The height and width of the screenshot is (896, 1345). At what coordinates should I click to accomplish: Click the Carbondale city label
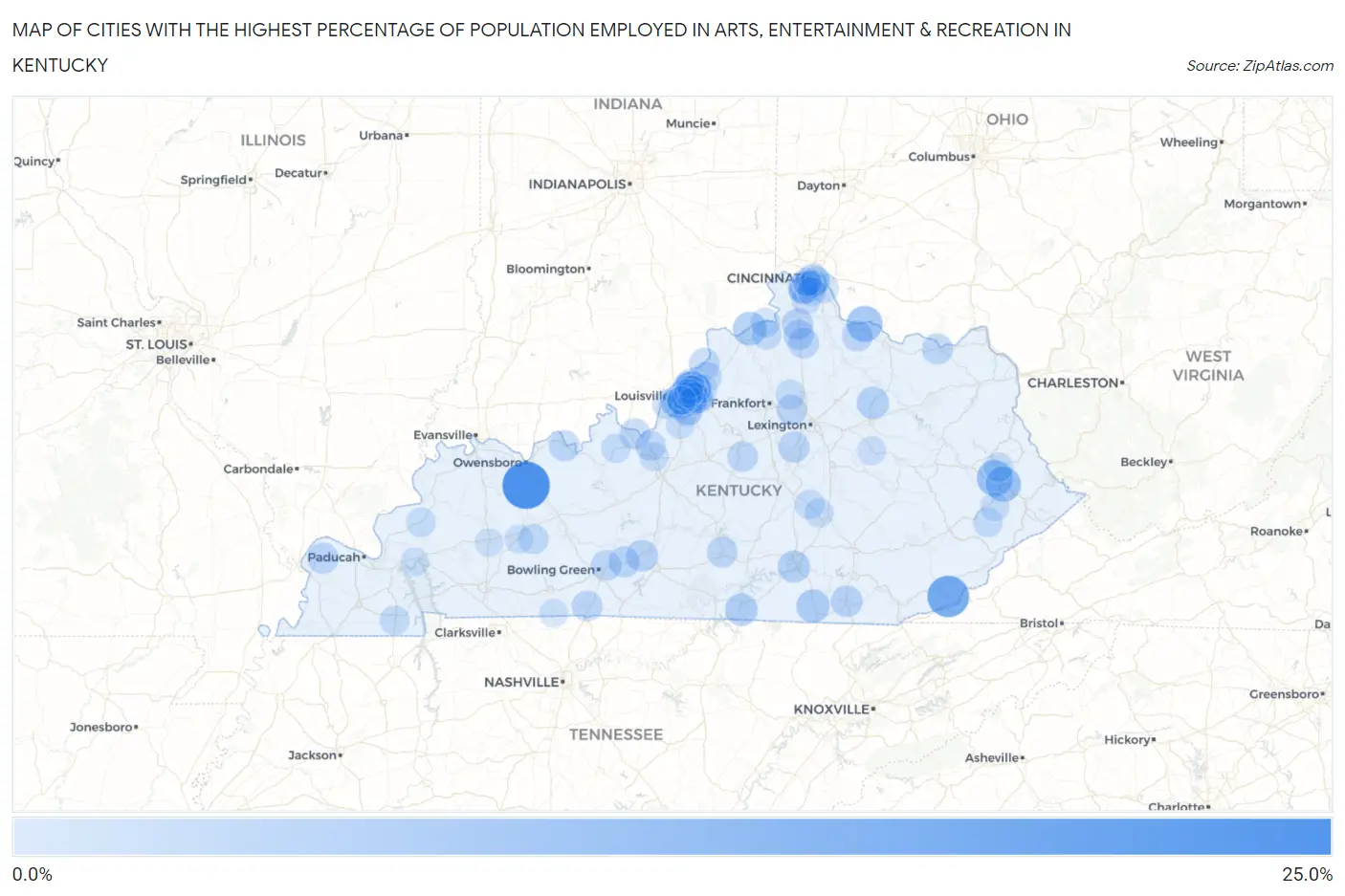[x=258, y=469]
